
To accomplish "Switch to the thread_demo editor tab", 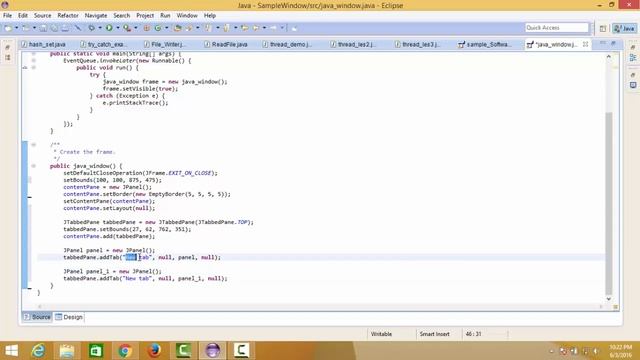I will [287, 44].
